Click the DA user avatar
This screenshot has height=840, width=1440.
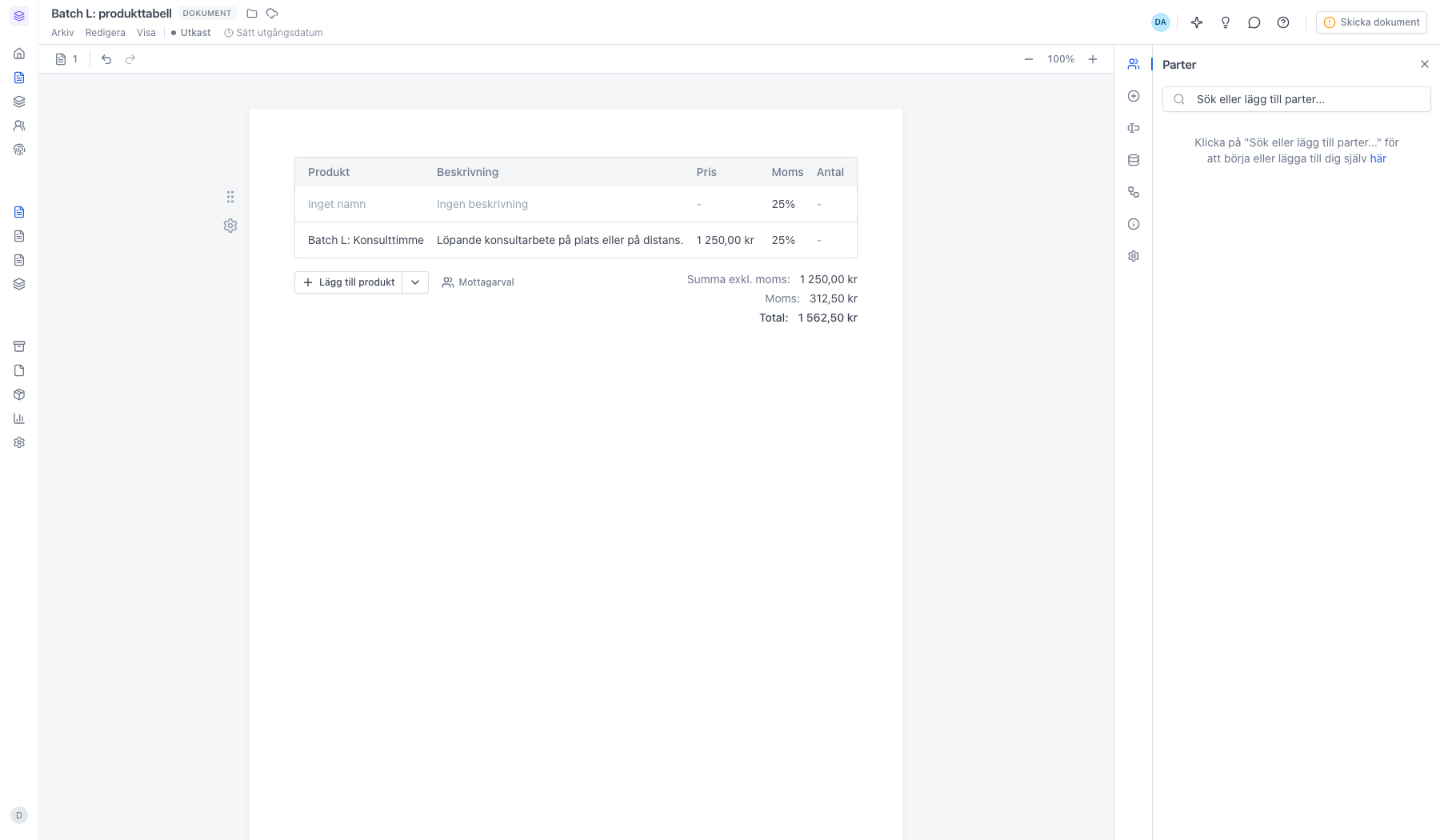tap(1161, 22)
